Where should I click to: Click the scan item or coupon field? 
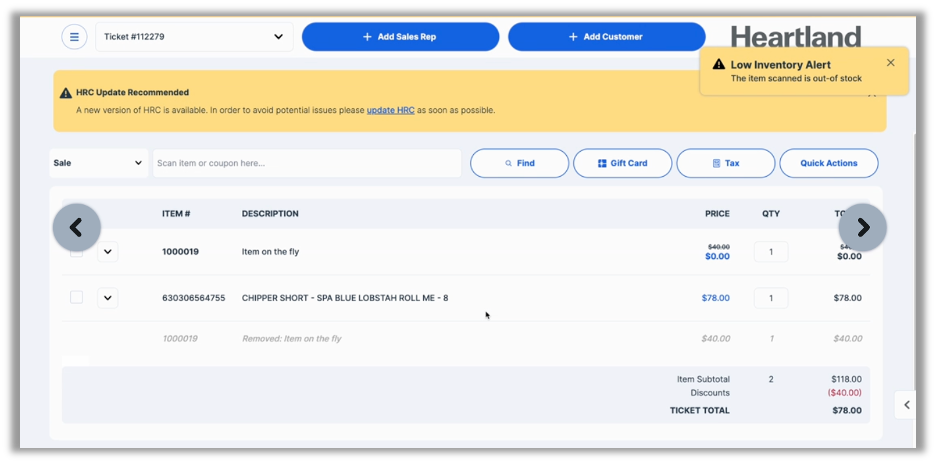point(306,163)
